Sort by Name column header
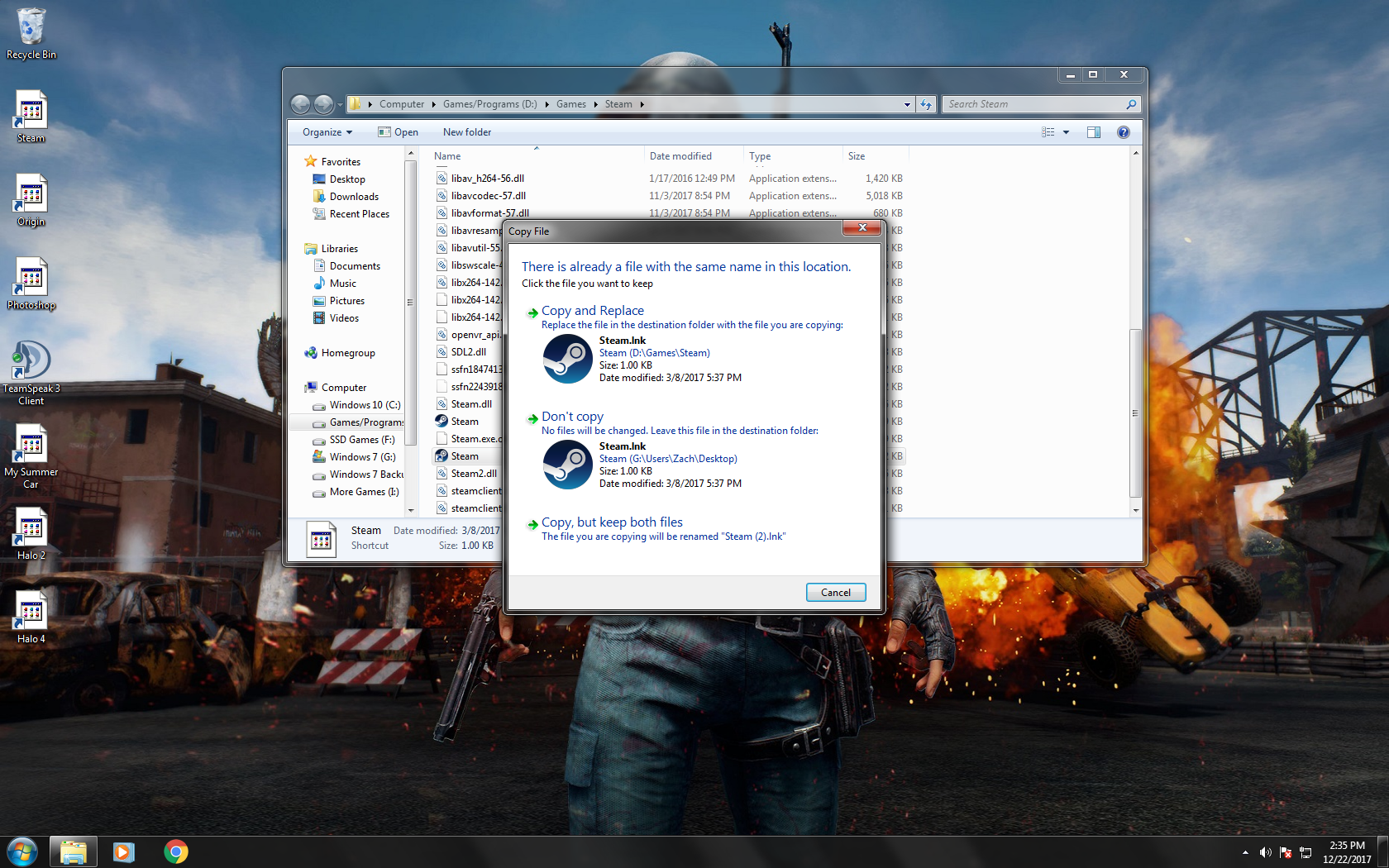Image resolution: width=1389 pixels, height=868 pixels. [537, 156]
